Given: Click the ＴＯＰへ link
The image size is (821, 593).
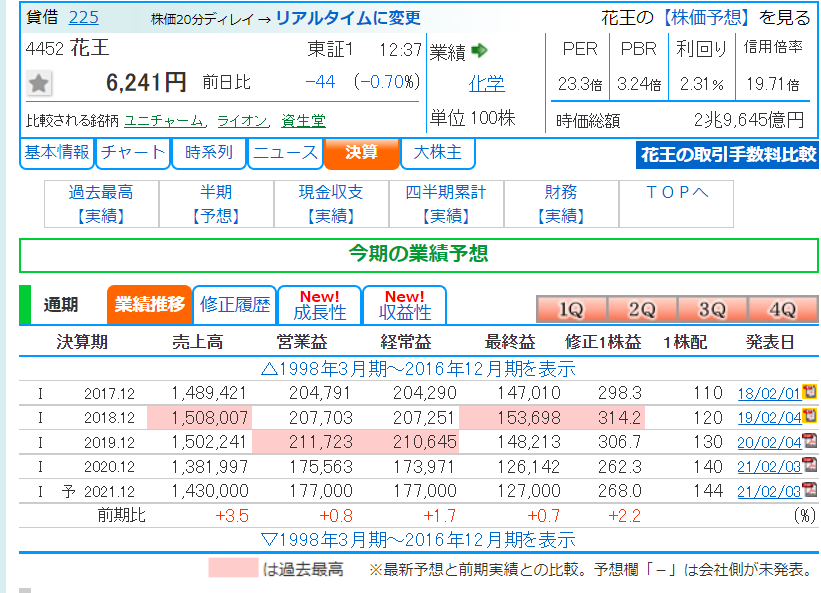Looking at the screenshot, I should [x=676, y=193].
